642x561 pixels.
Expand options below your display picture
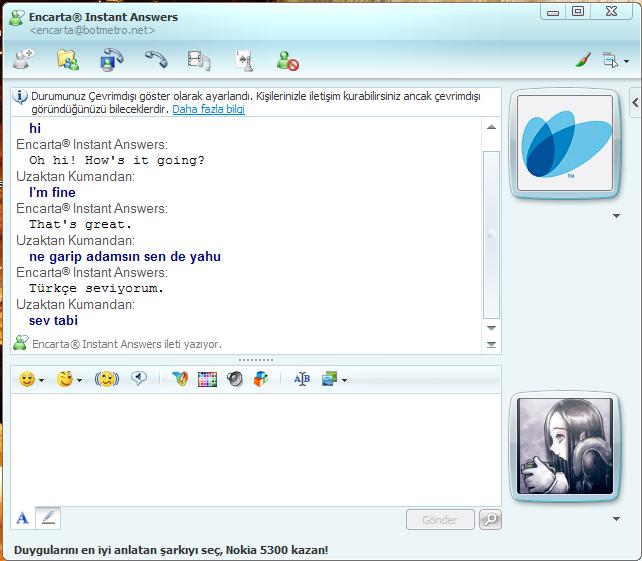coord(617,519)
